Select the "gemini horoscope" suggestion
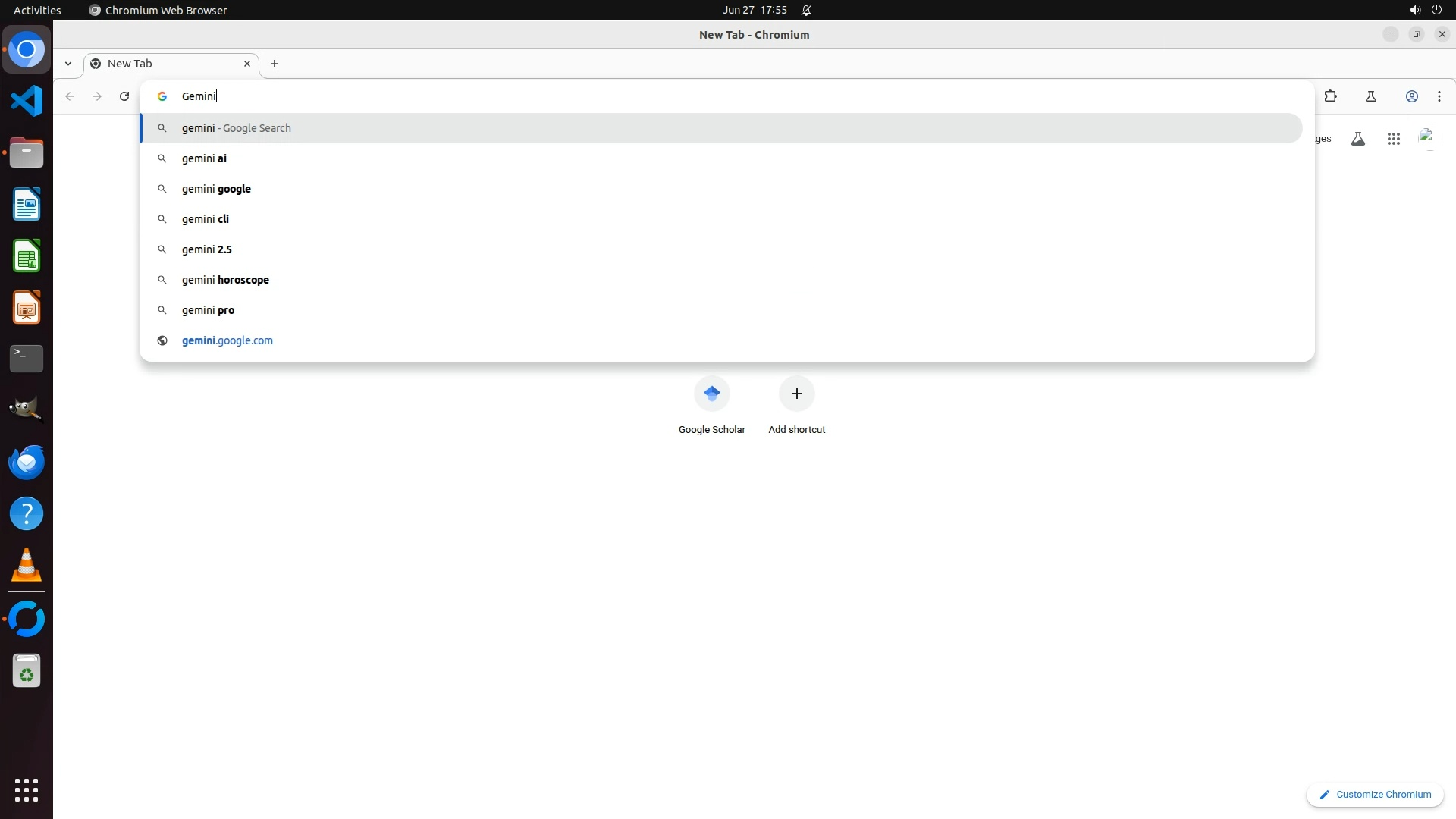The height and width of the screenshot is (819, 1456). 225,280
